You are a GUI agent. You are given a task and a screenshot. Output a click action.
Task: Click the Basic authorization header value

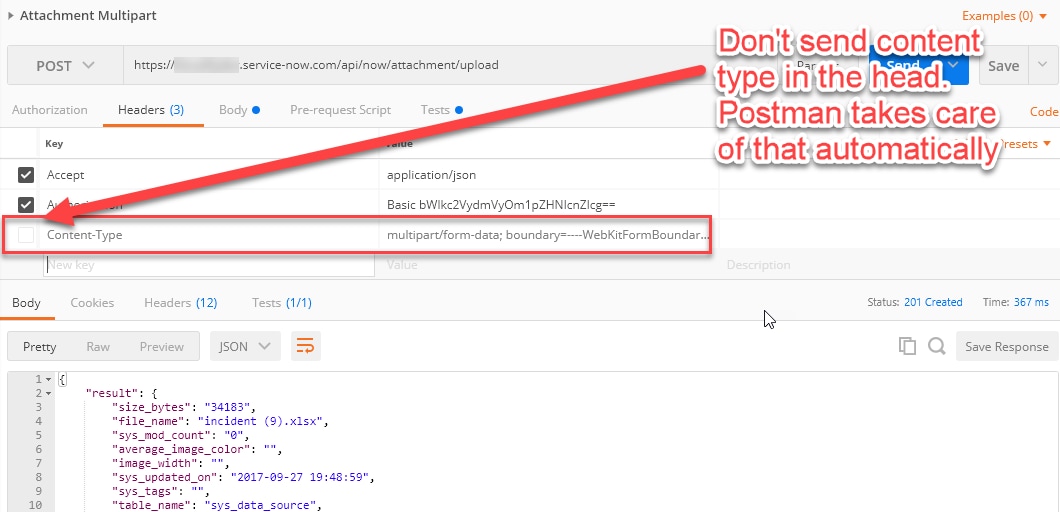[x=501, y=204]
